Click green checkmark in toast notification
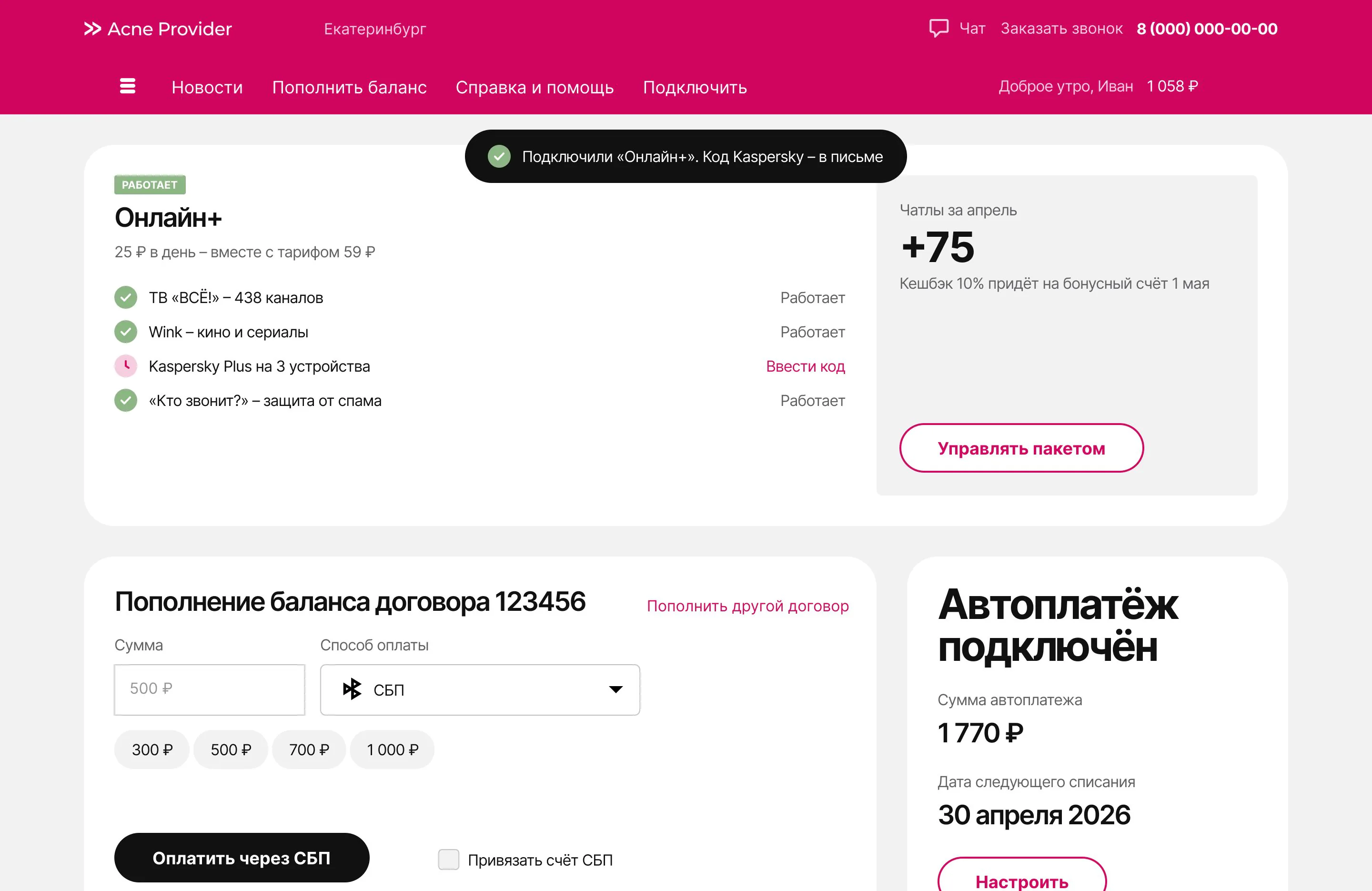 [x=499, y=156]
